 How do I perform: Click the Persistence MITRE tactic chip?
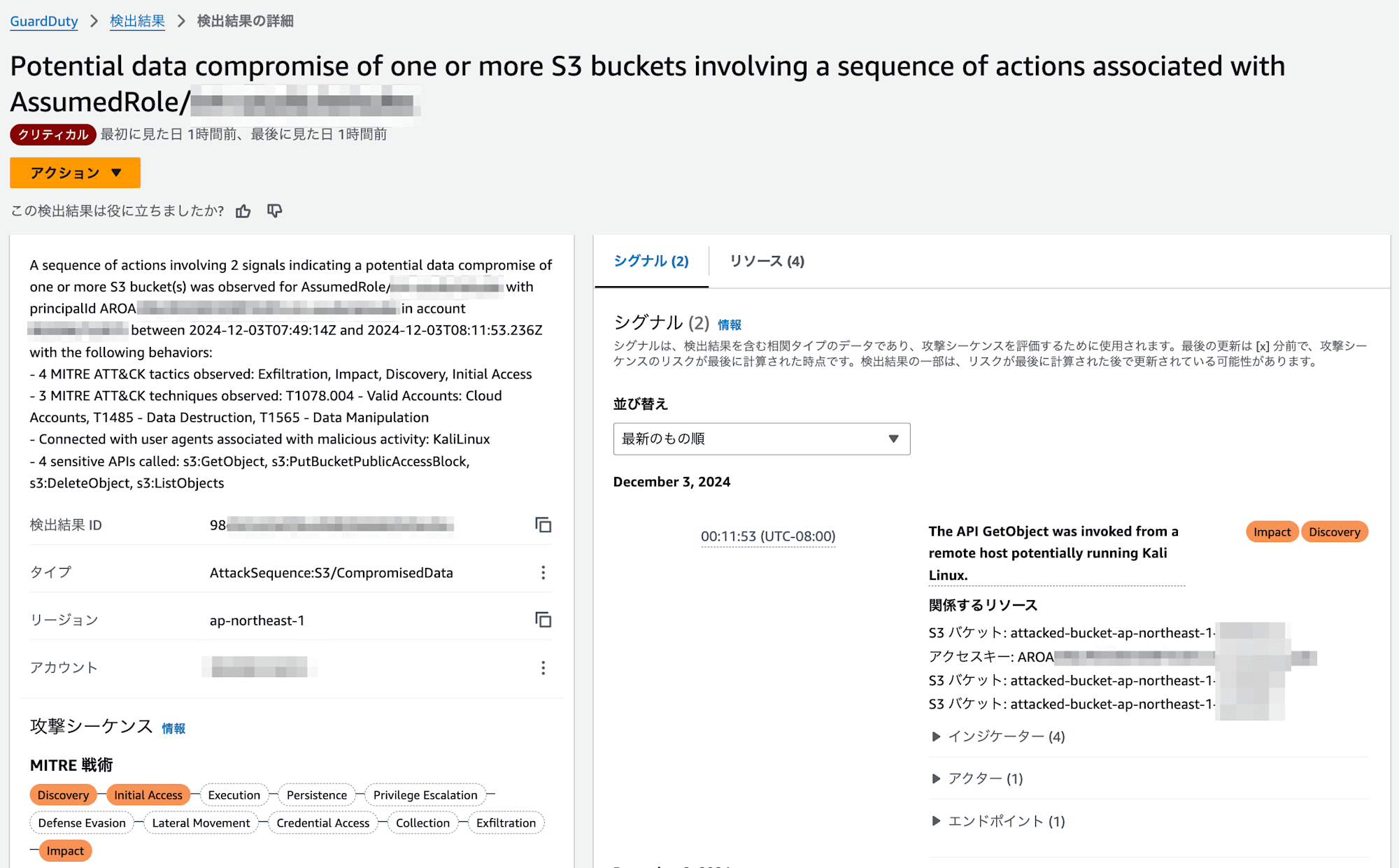pos(317,795)
